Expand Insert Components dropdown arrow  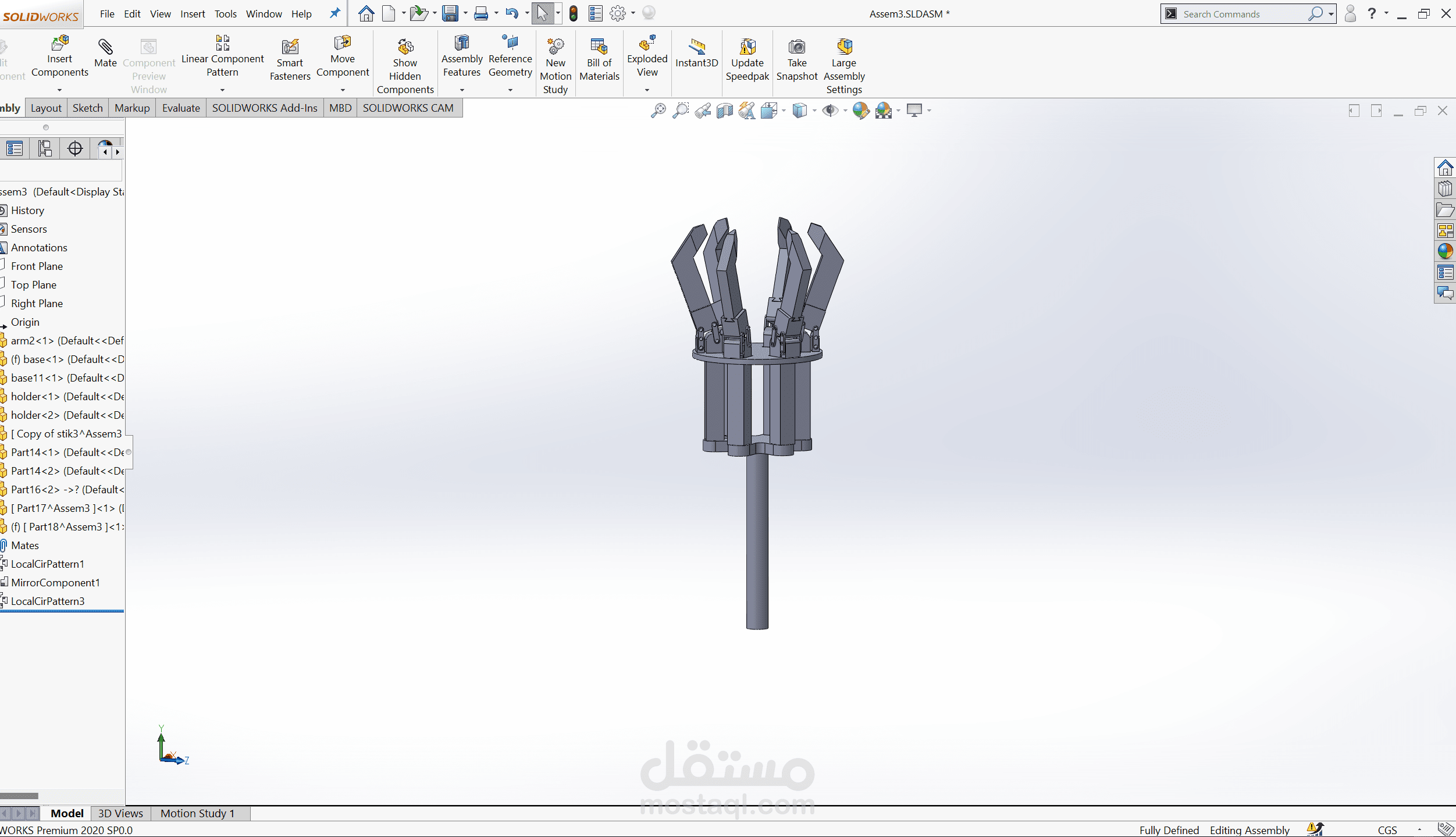[59, 90]
